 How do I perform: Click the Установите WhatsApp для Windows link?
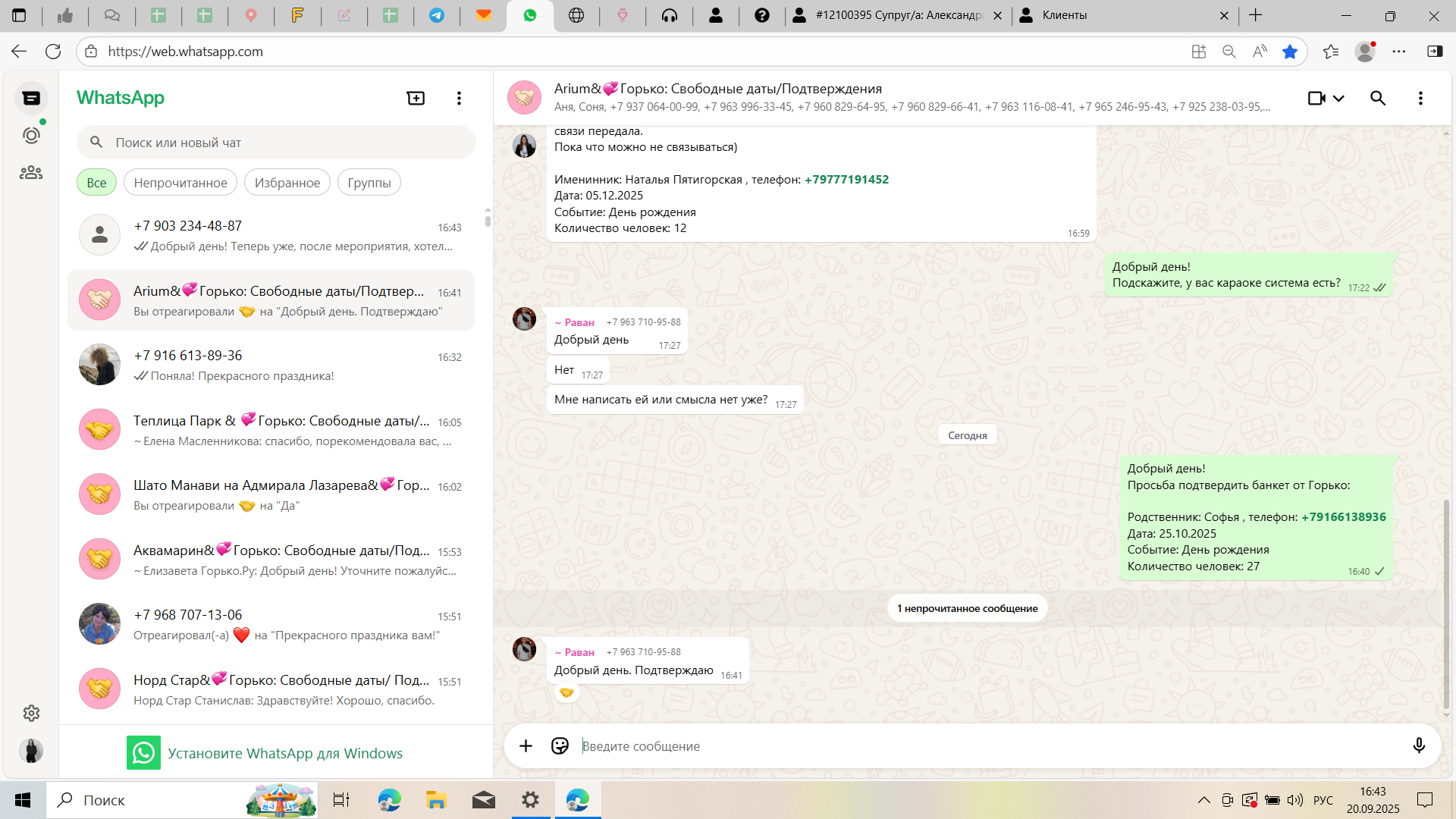(x=284, y=753)
